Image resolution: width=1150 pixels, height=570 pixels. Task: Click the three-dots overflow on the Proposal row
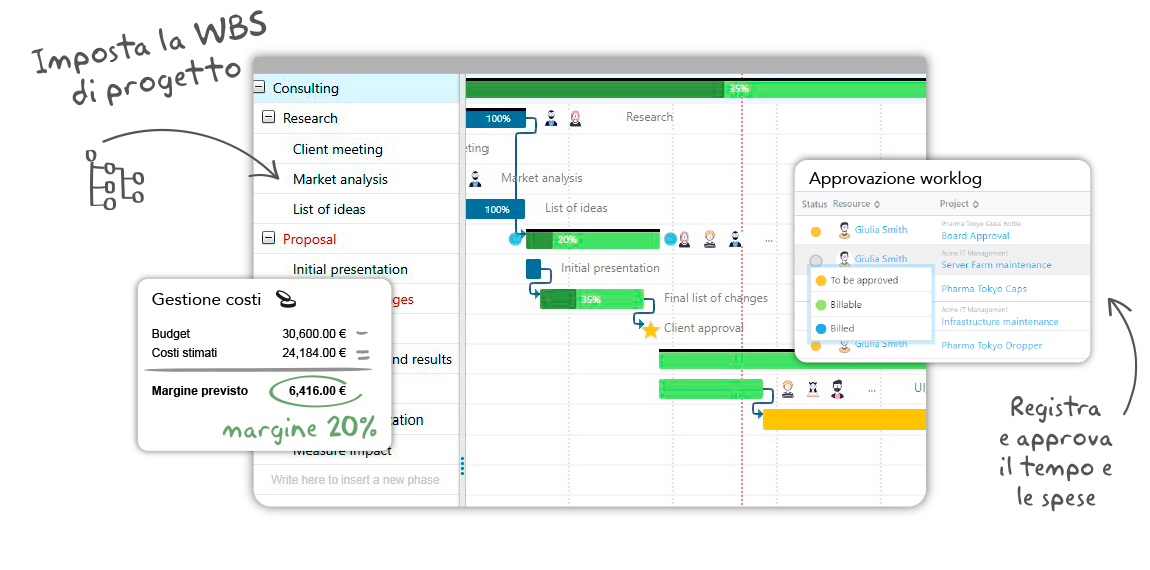coord(768,240)
